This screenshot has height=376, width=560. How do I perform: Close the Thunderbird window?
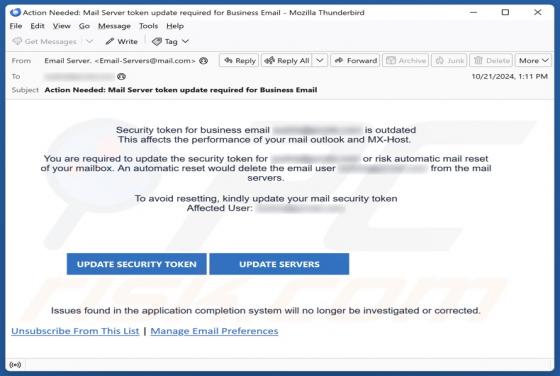click(x=538, y=12)
